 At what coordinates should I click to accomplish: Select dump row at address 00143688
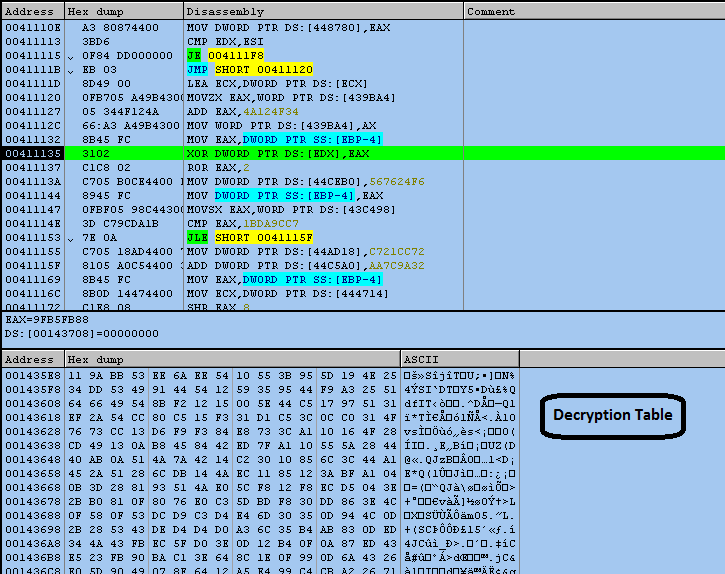pyautogui.click(x=260, y=515)
